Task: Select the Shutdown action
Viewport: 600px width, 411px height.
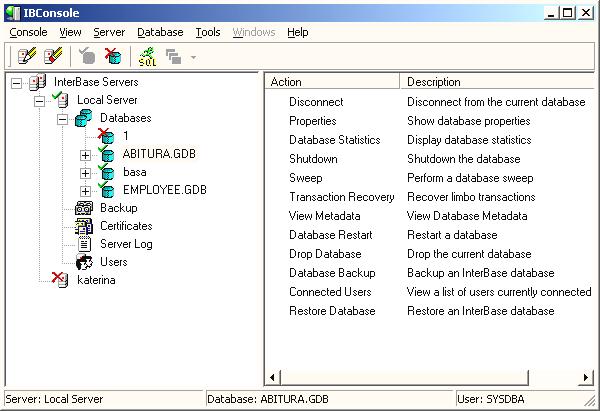Action: (x=313, y=159)
